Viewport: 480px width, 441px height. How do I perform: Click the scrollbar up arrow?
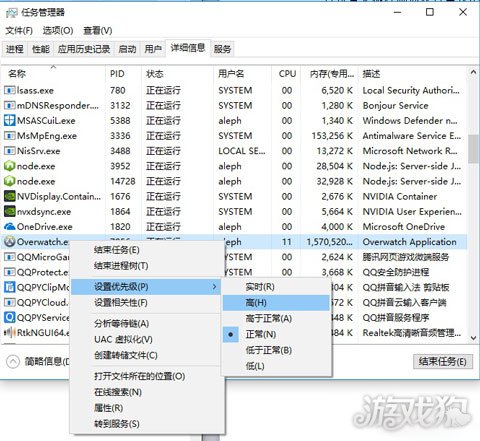pyautogui.click(x=473, y=72)
